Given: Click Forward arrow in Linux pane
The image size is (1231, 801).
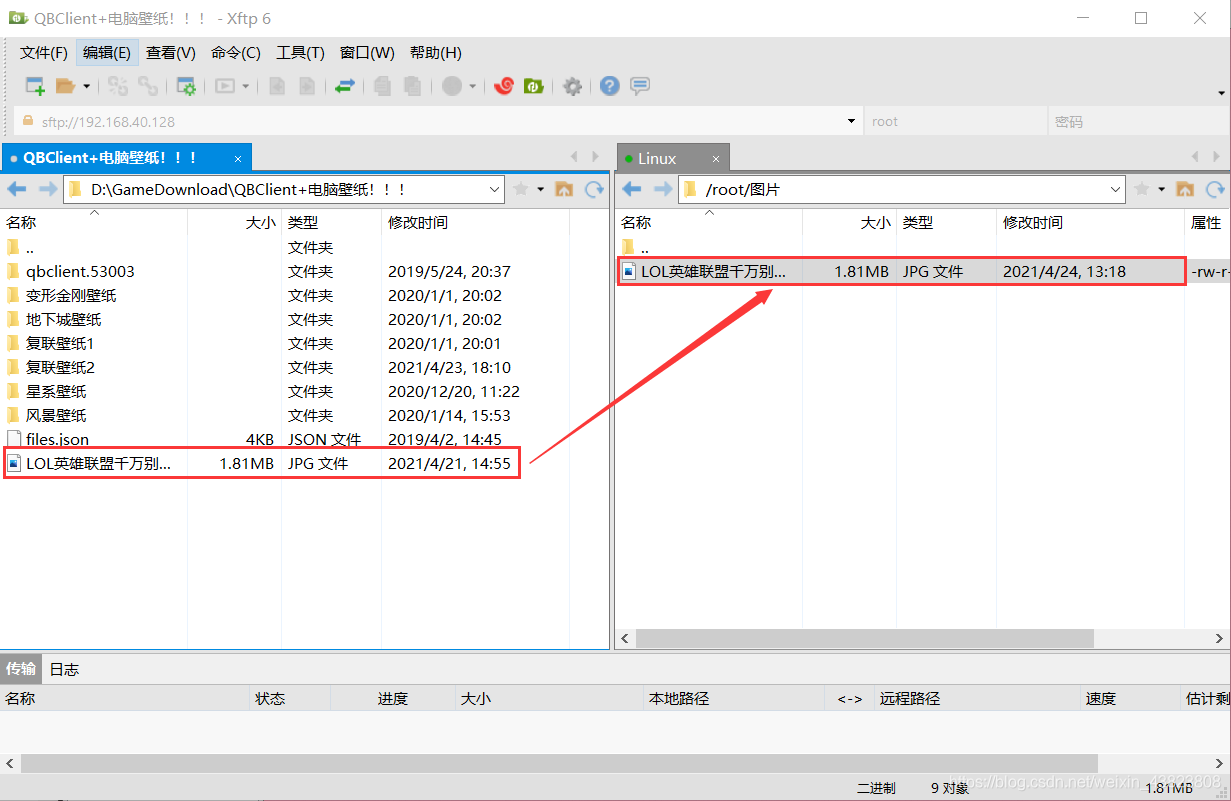Looking at the screenshot, I should click(x=662, y=189).
